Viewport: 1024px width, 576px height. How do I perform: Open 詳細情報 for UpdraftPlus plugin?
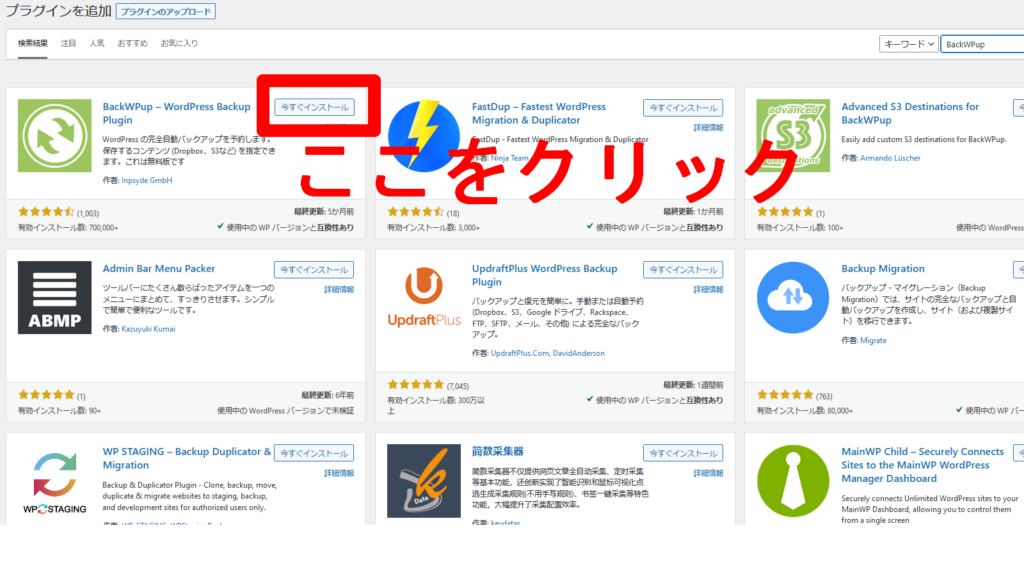(709, 289)
